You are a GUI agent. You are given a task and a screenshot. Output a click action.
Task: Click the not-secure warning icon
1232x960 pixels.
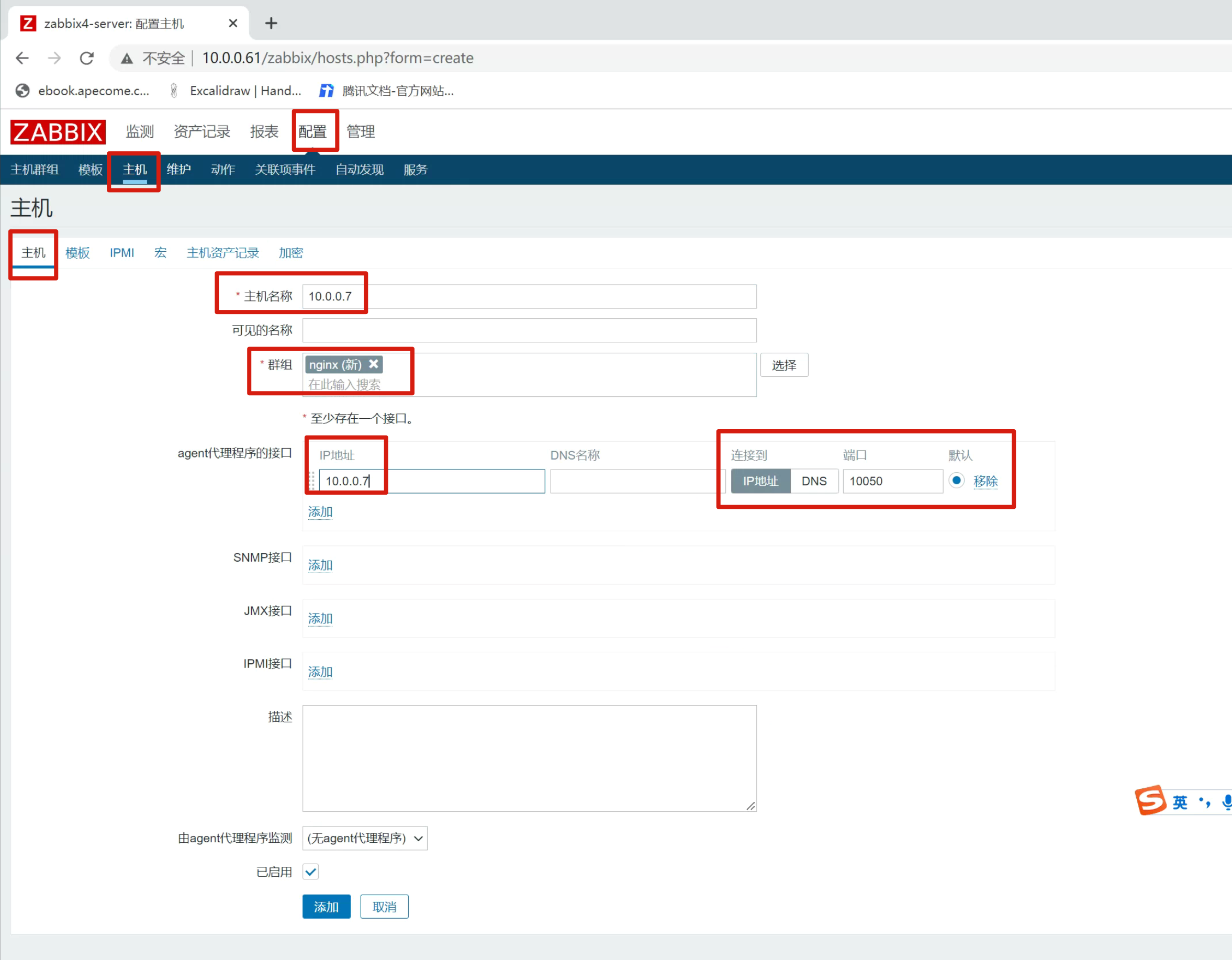coord(127,58)
